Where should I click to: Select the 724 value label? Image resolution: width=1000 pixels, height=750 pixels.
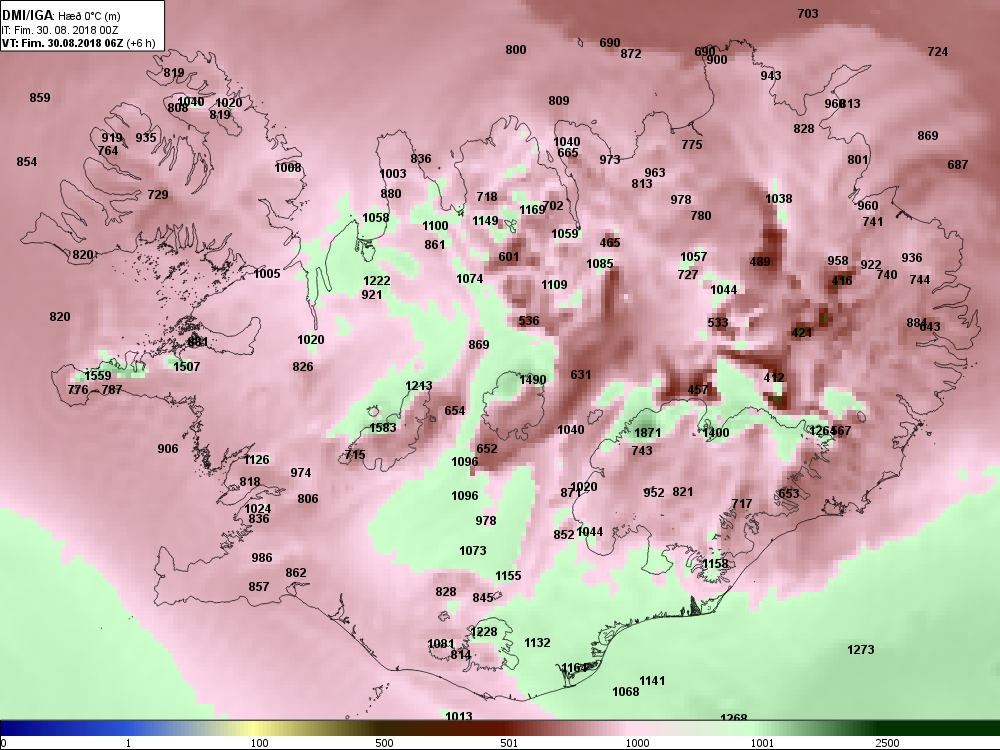938,52
